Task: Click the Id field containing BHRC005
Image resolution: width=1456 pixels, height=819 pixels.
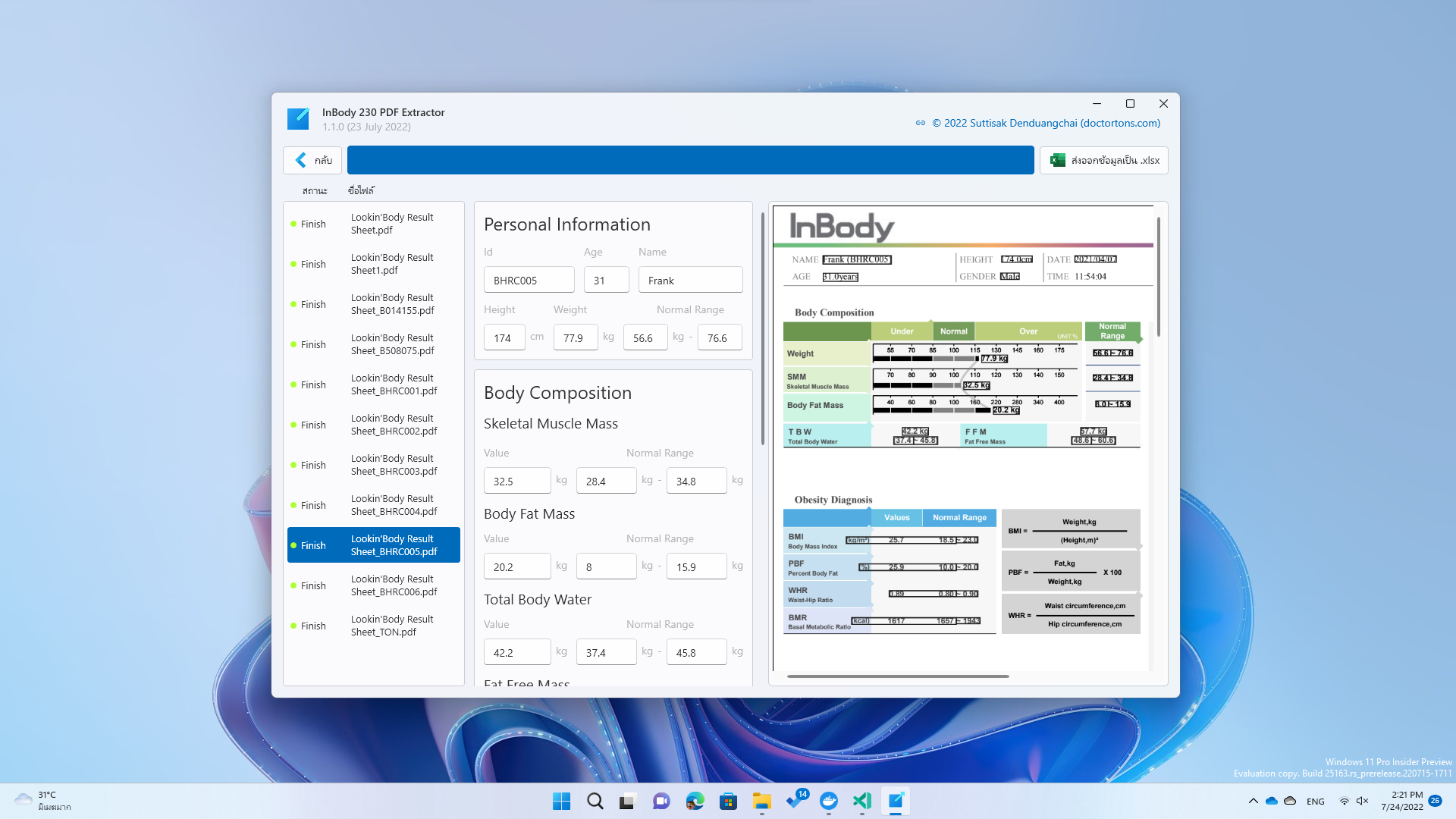Action: tap(529, 280)
